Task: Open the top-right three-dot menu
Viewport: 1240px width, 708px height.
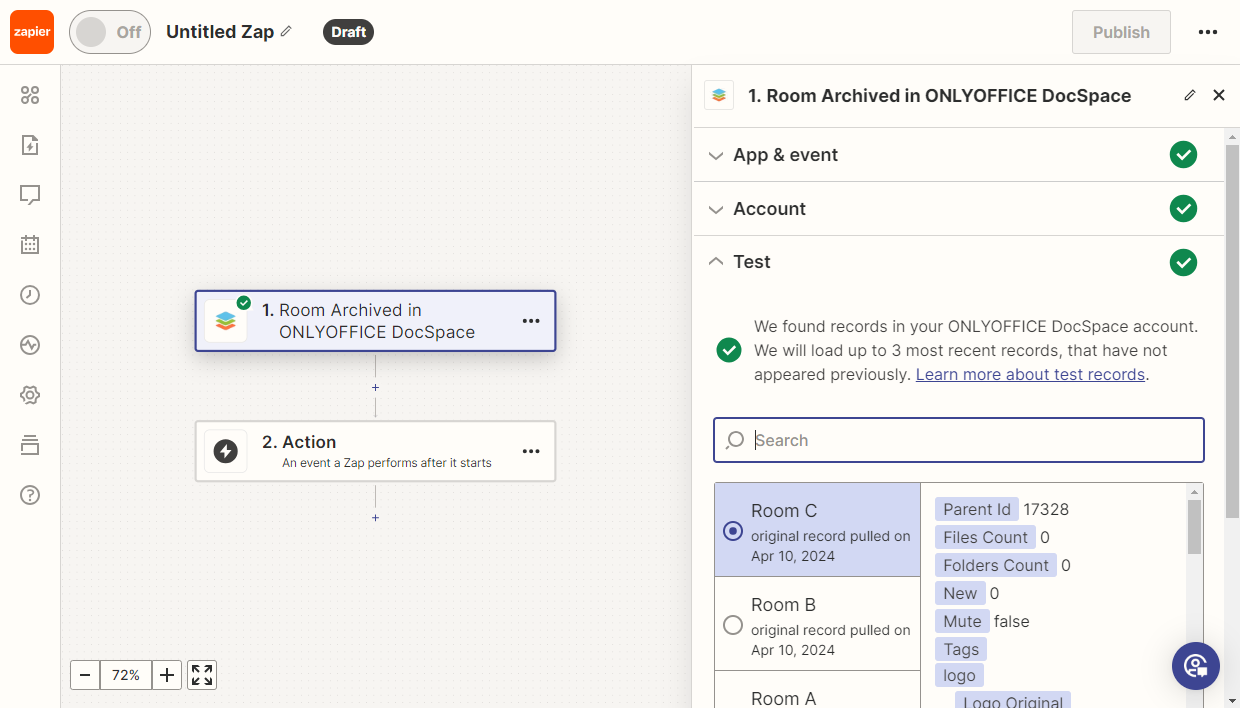Action: pyautogui.click(x=1208, y=32)
